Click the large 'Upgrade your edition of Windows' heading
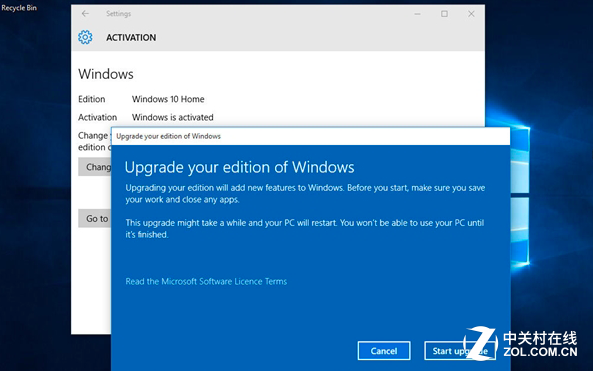The height and width of the screenshot is (371, 593). point(239,167)
